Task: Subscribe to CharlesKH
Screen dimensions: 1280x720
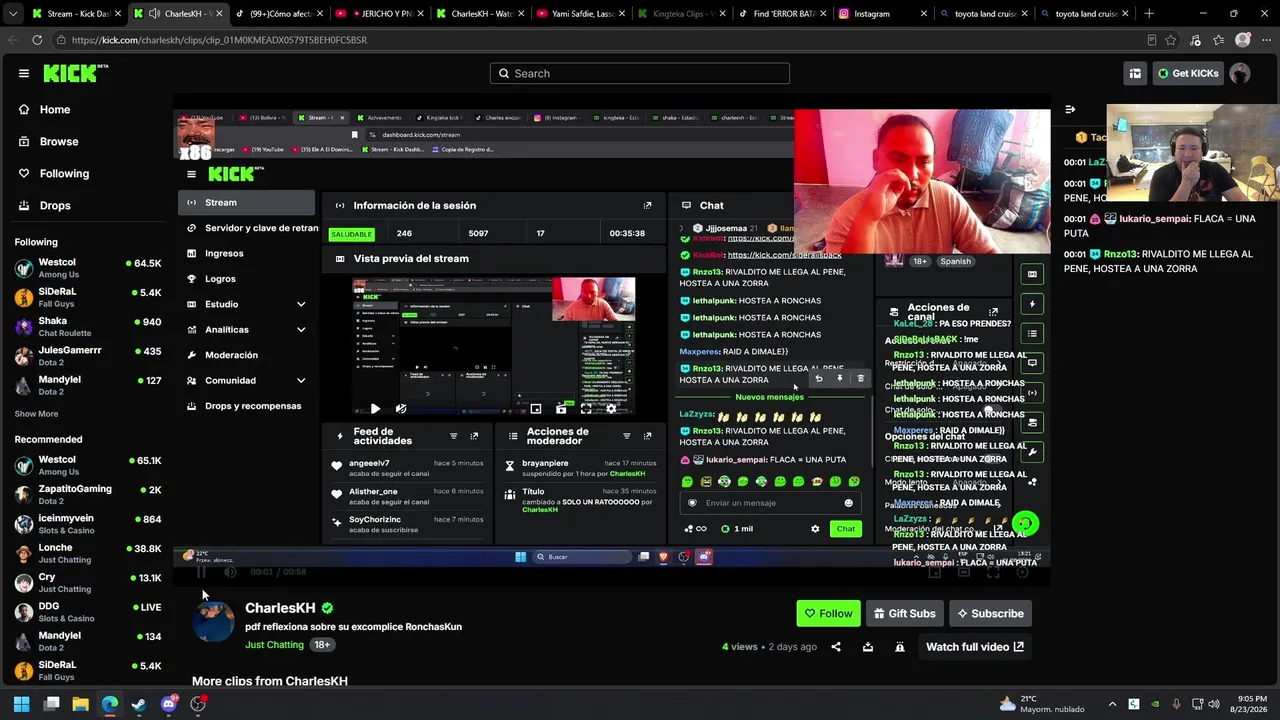Action: (990, 613)
